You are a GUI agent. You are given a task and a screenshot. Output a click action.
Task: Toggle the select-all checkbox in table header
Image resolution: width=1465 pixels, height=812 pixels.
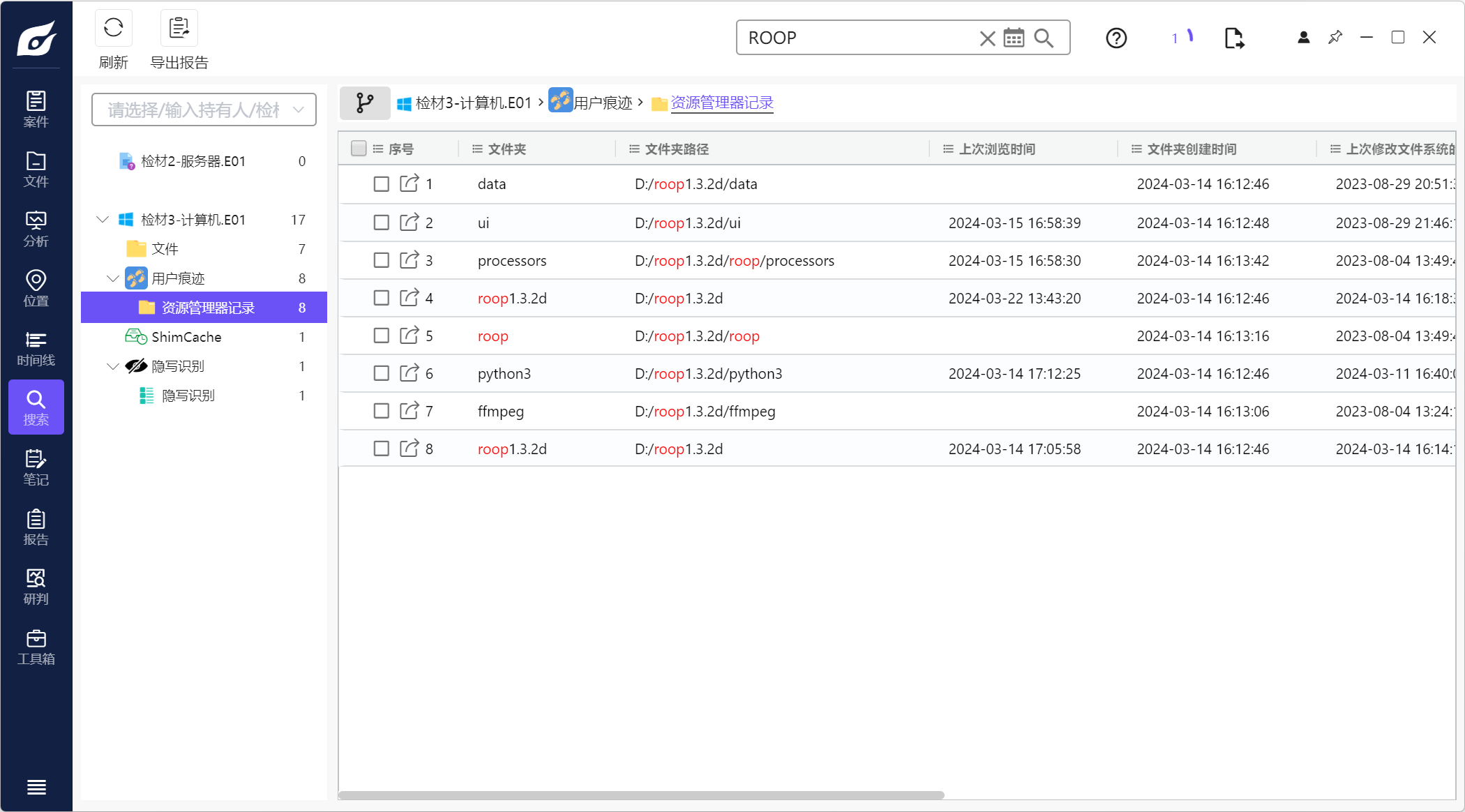[359, 149]
